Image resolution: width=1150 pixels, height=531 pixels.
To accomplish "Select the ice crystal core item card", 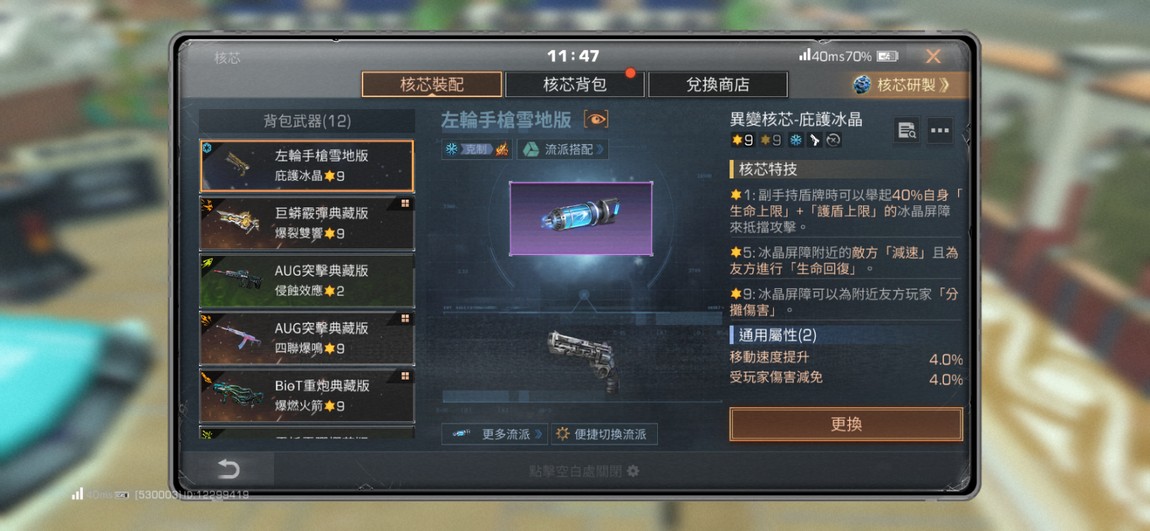I will [581, 219].
